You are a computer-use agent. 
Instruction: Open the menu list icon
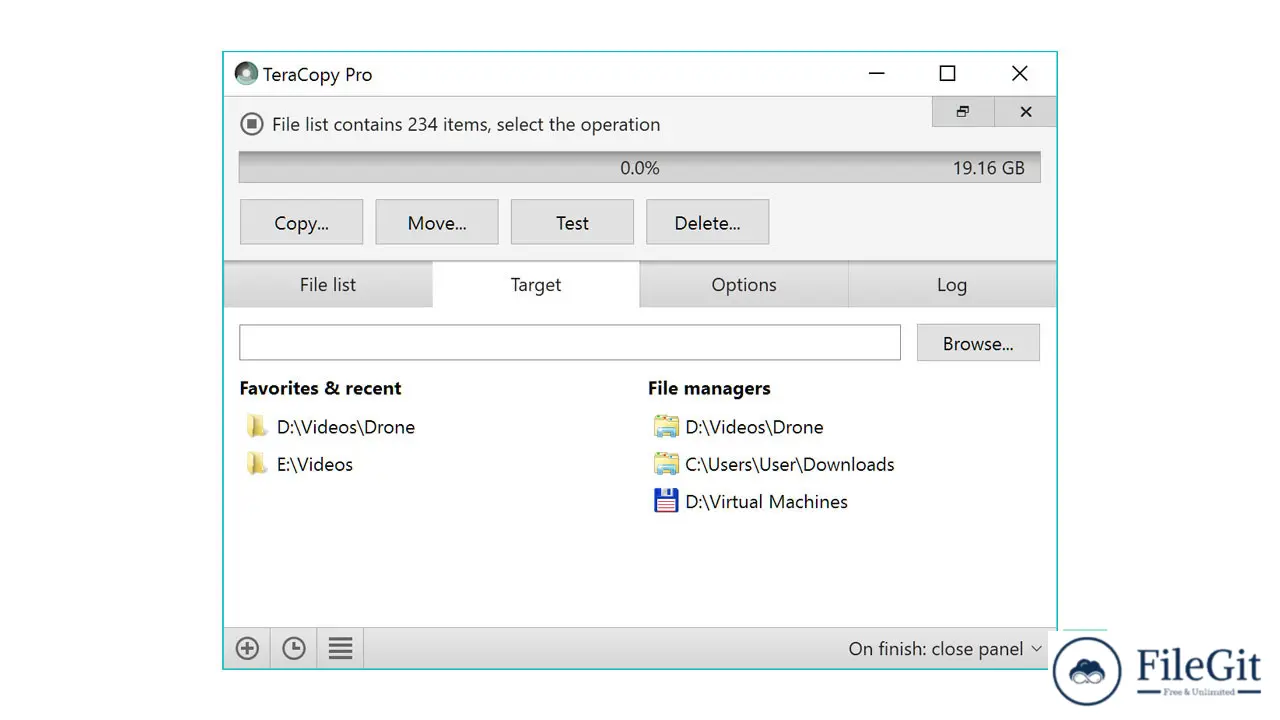(340, 648)
